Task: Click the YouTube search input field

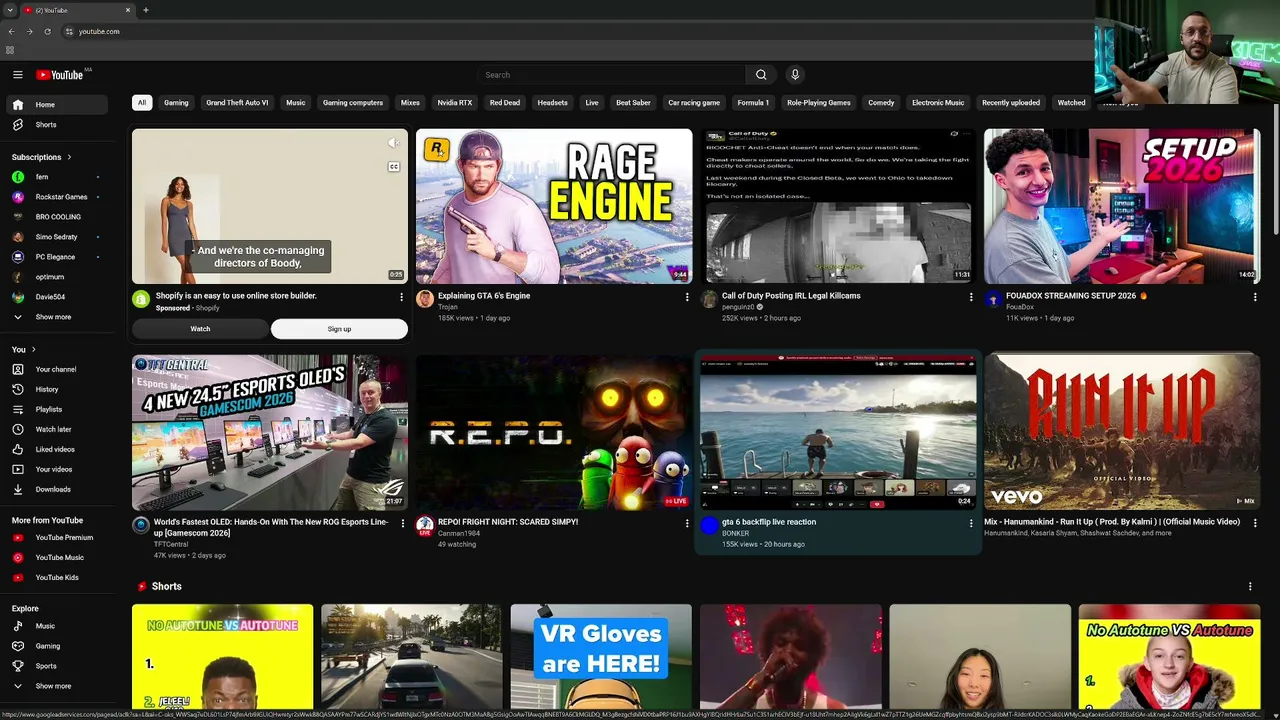Action: point(611,75)
